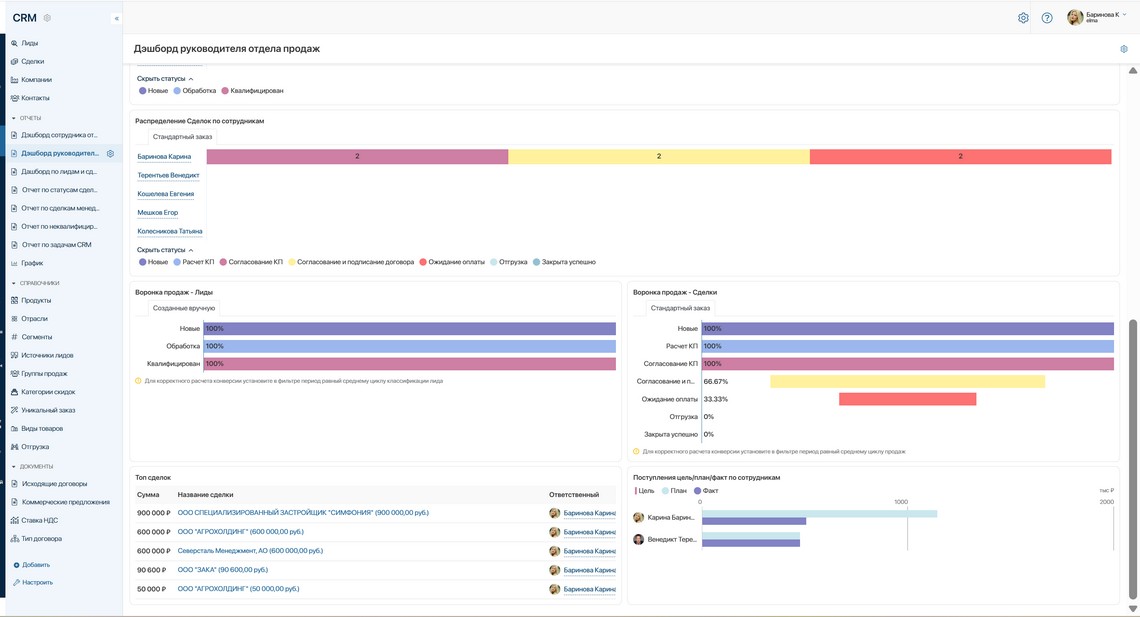Toggle Ожидание оплаты status legend item
Image resolution: width=1140 pixels, height=617 pixels.
click(x=451, y=262)
